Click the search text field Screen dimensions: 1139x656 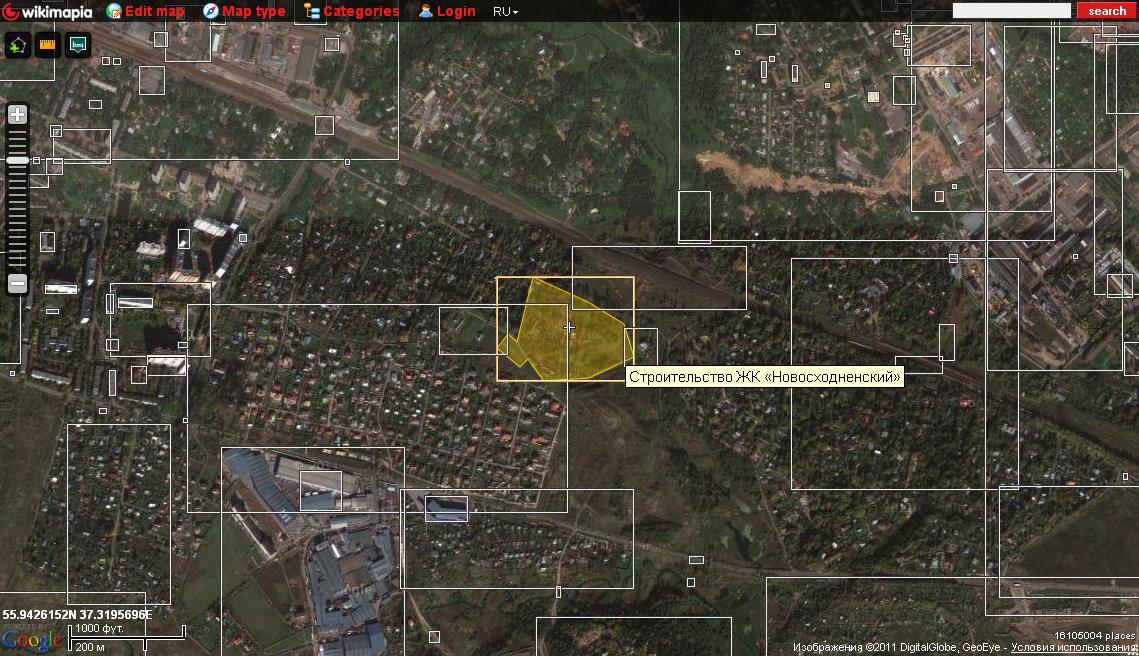click(x=1011, y=11)
